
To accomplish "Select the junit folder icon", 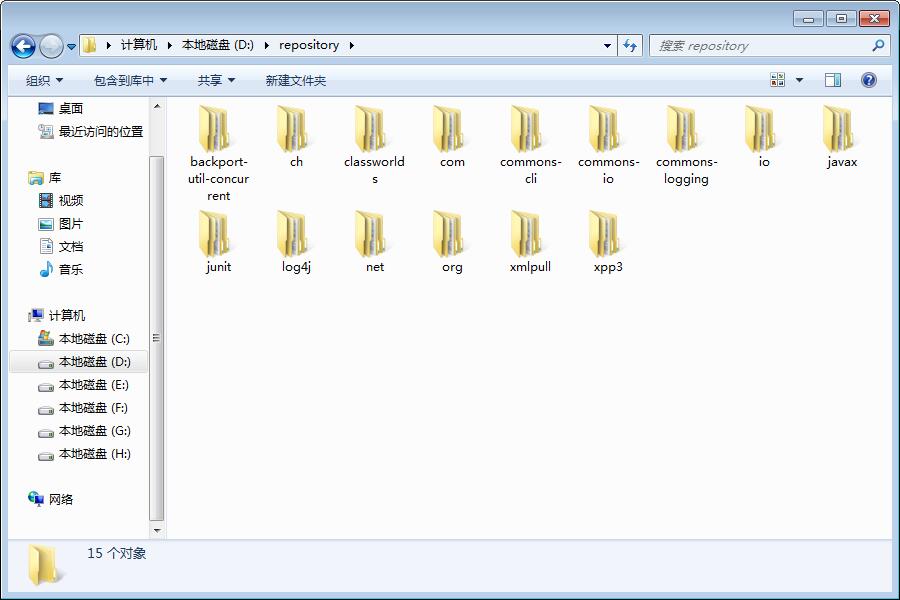I will [215, 233].
